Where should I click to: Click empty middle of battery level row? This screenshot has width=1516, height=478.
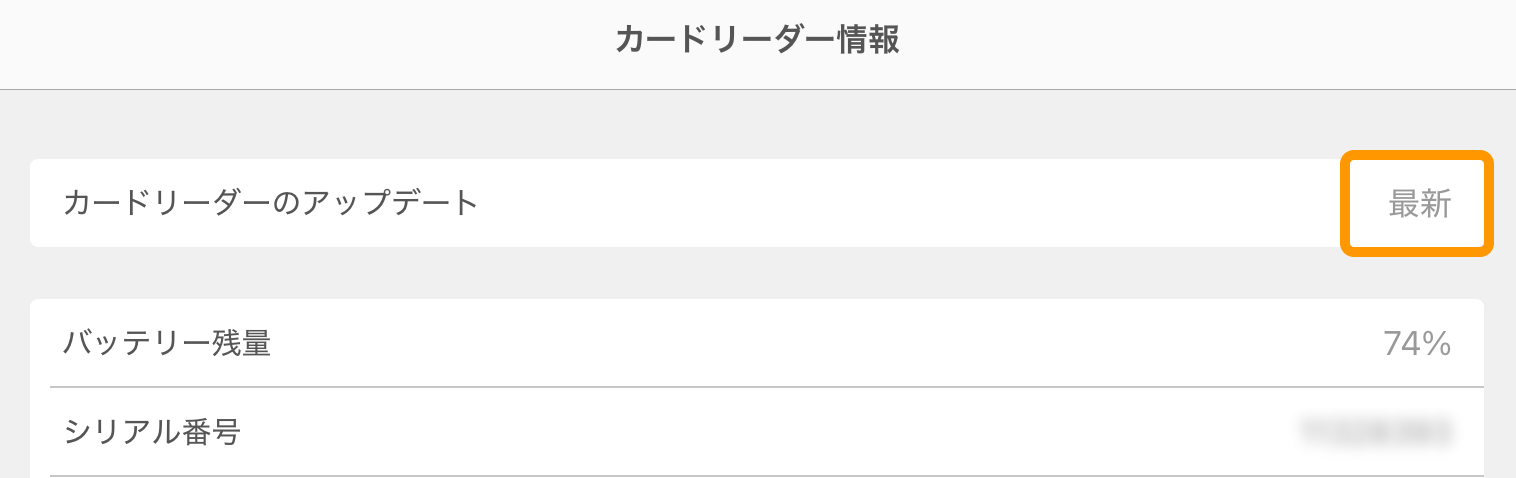coord(800,344)
